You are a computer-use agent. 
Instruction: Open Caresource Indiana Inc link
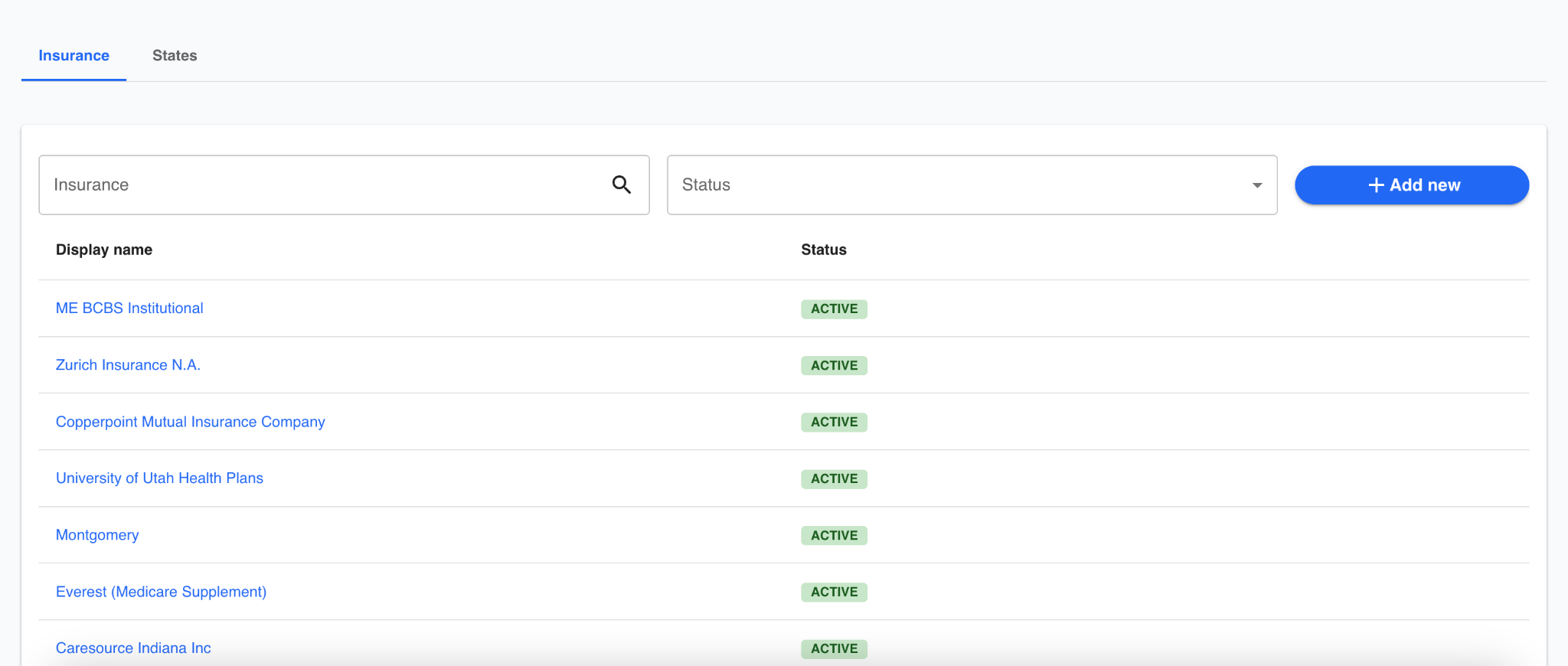click(133, 648)
